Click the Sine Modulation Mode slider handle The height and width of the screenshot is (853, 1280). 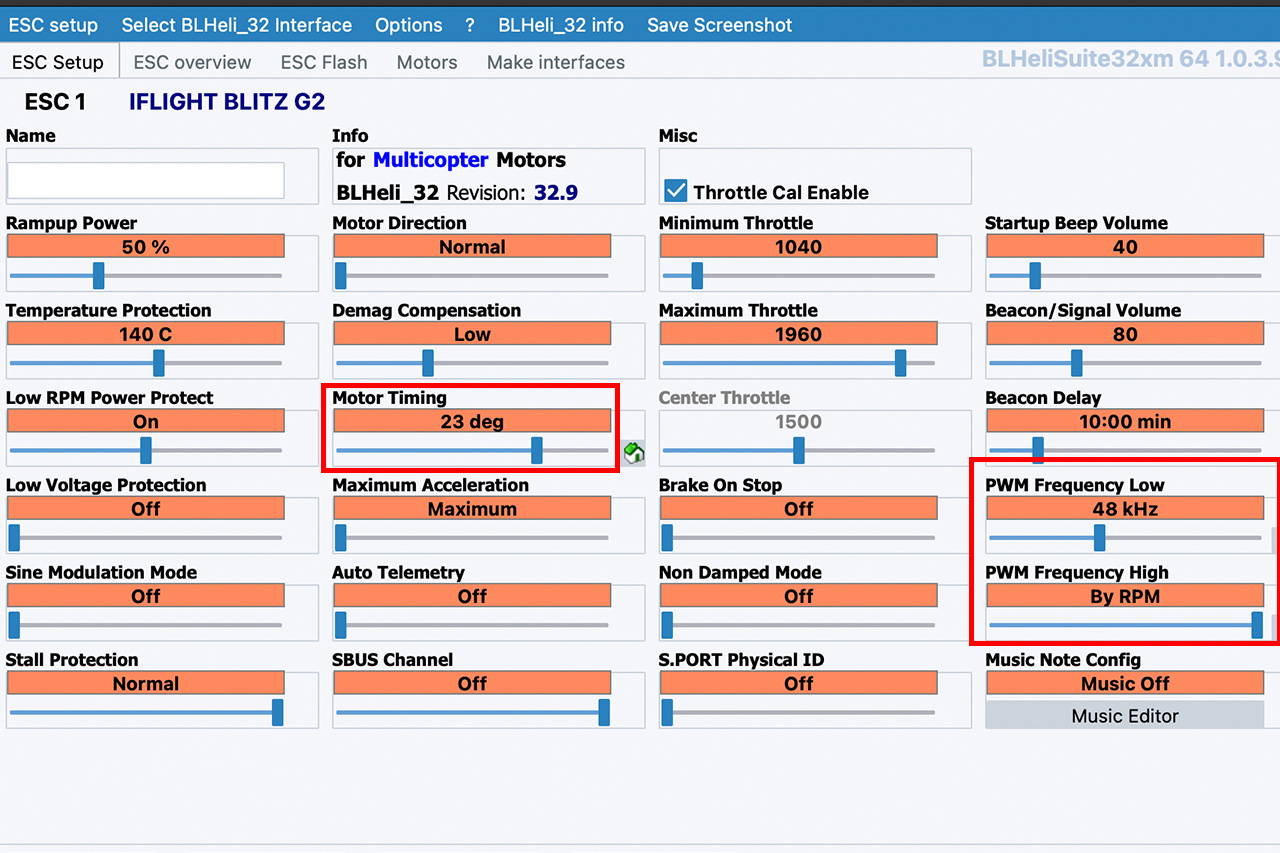click(x=14, y=625)
